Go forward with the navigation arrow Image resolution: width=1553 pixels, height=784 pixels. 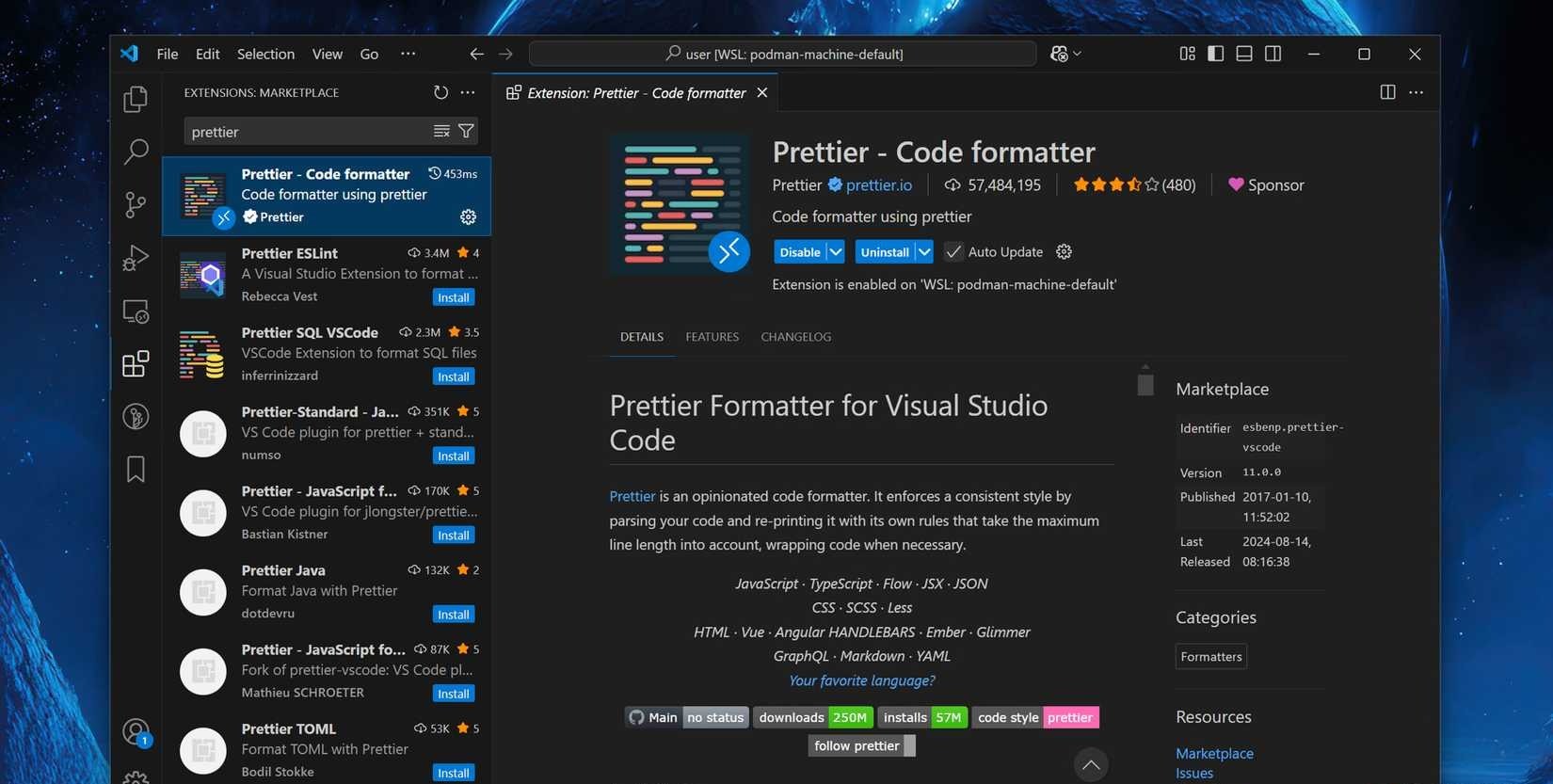[505, 55]
